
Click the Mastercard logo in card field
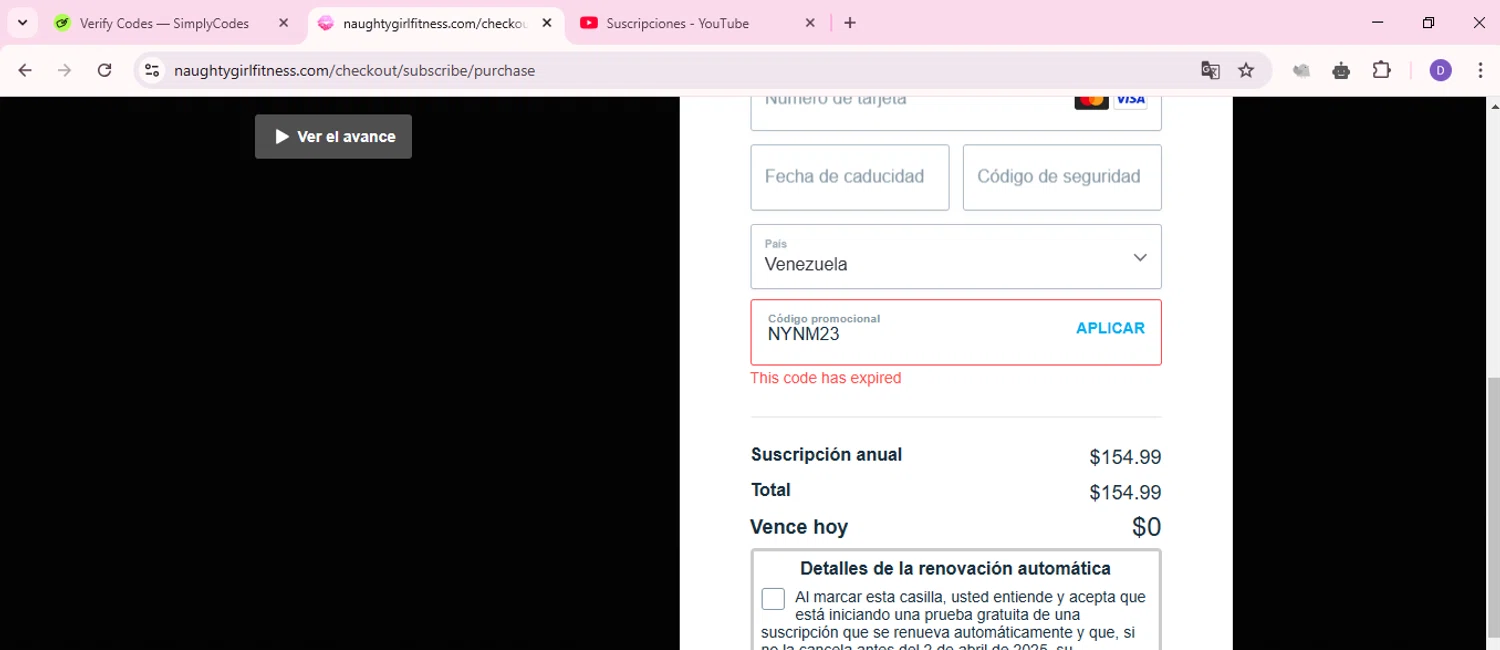[x=1091, y=100]
